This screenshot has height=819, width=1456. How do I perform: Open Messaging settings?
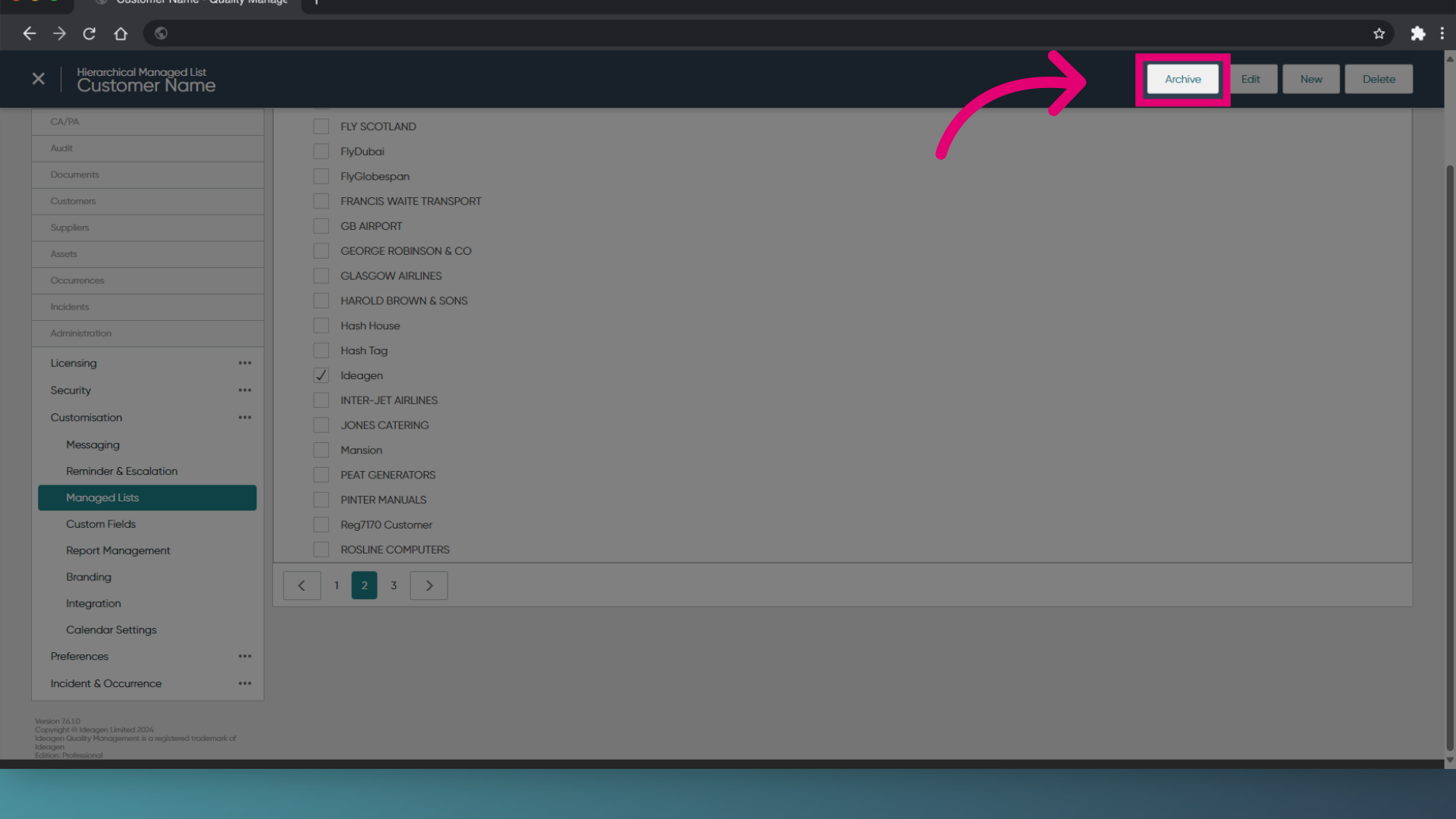tap(93, 445)
